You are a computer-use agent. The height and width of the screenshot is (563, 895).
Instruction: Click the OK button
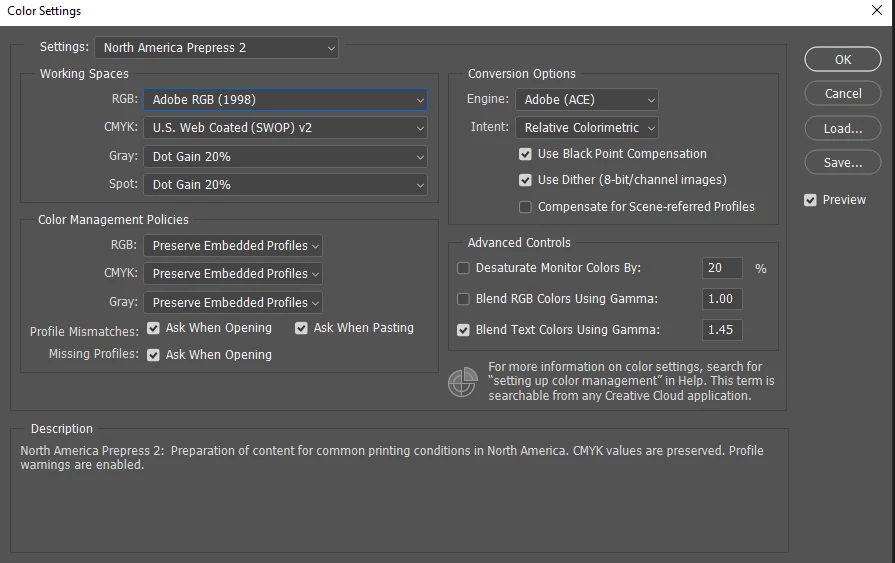pyautogui.click(x=843, y=59)
